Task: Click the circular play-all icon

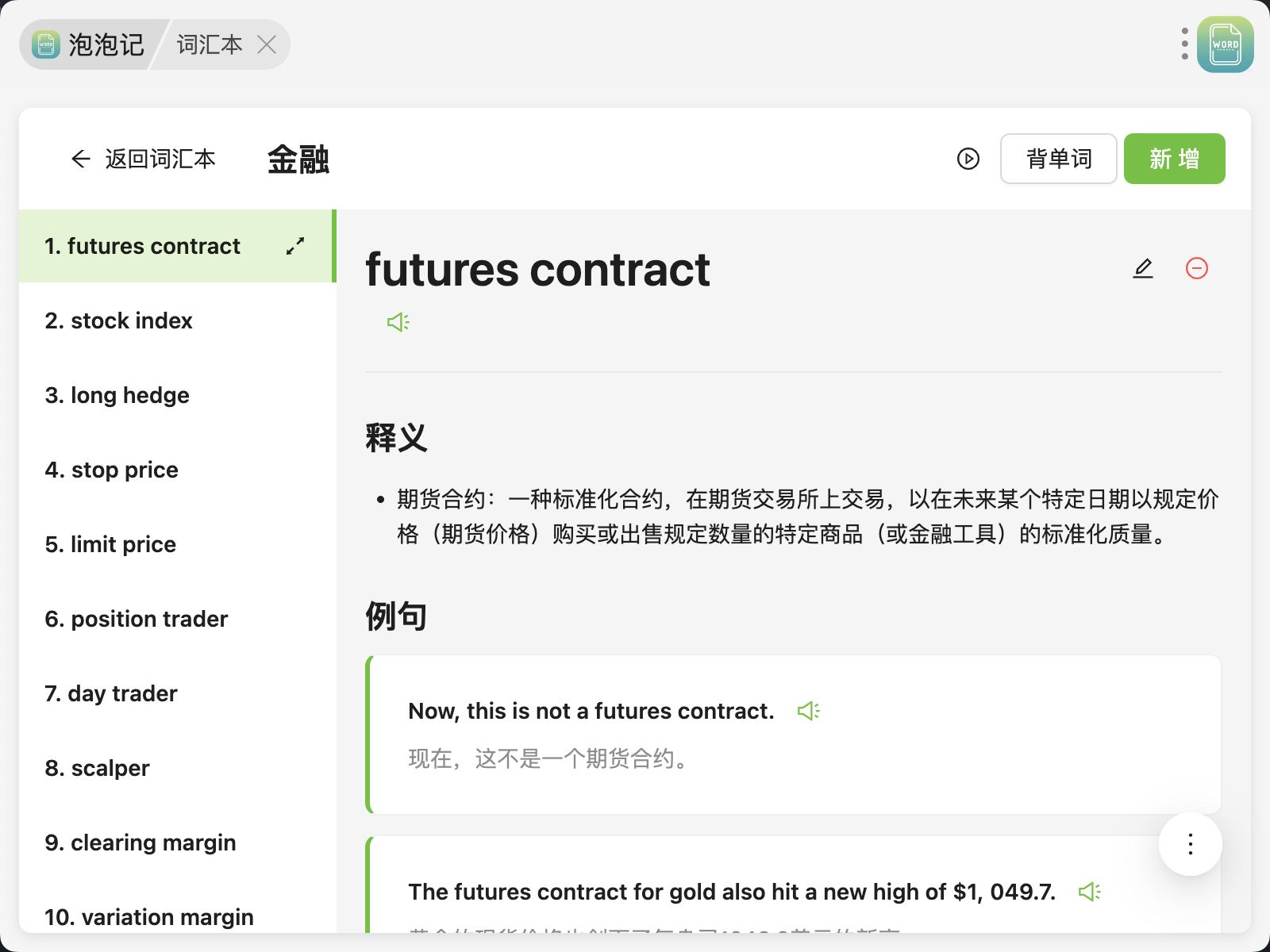Action: (968, 159)
